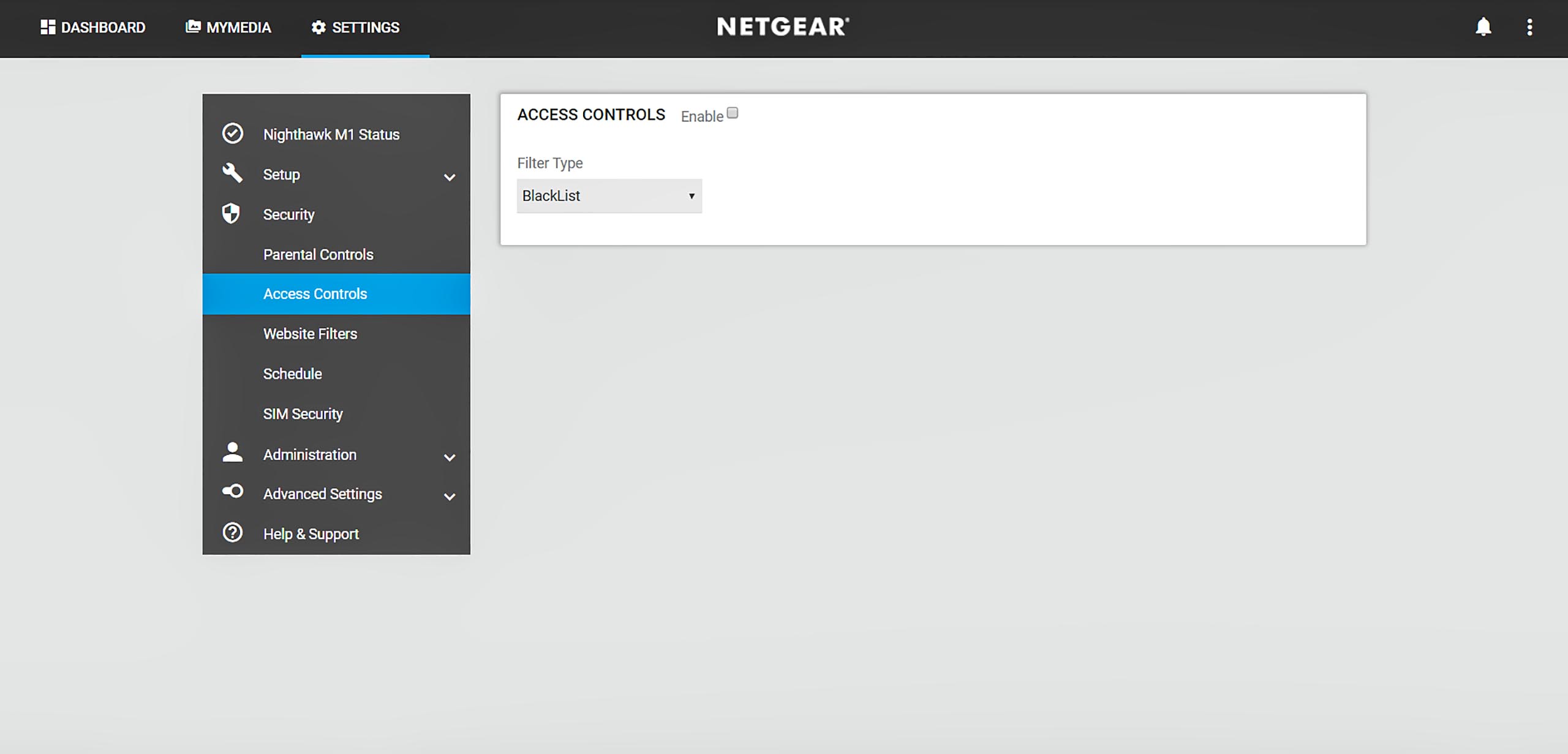Click the Help & Support question icon
Screen dimensions: 1568x754
[233, 532]
